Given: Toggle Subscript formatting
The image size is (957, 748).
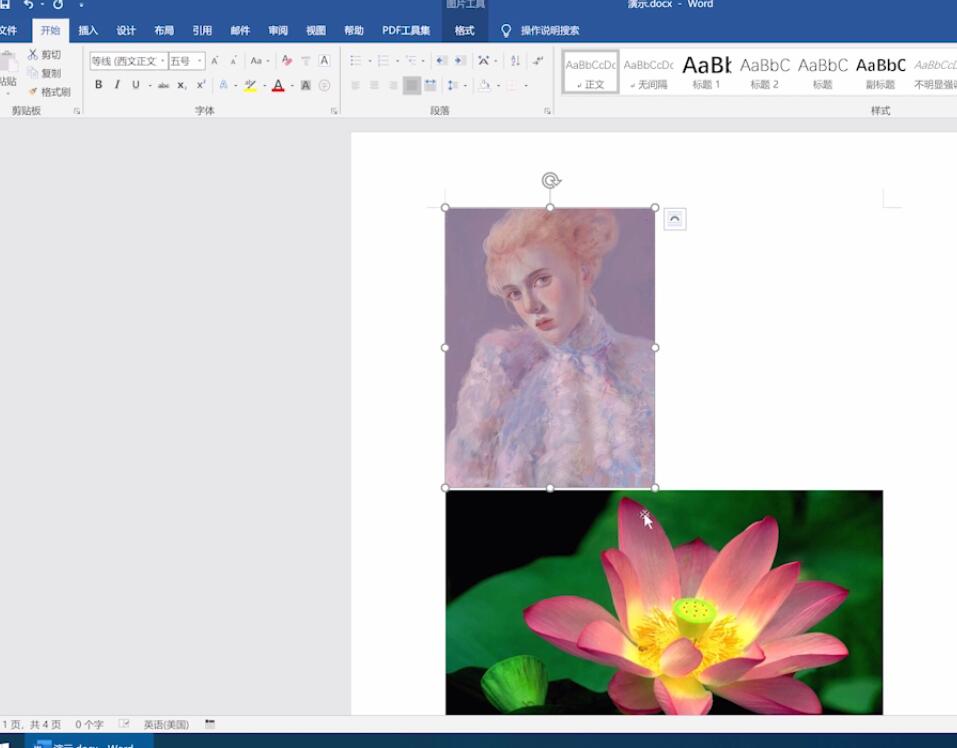Looking at the screenshot, I should click(x=182, y=85).
